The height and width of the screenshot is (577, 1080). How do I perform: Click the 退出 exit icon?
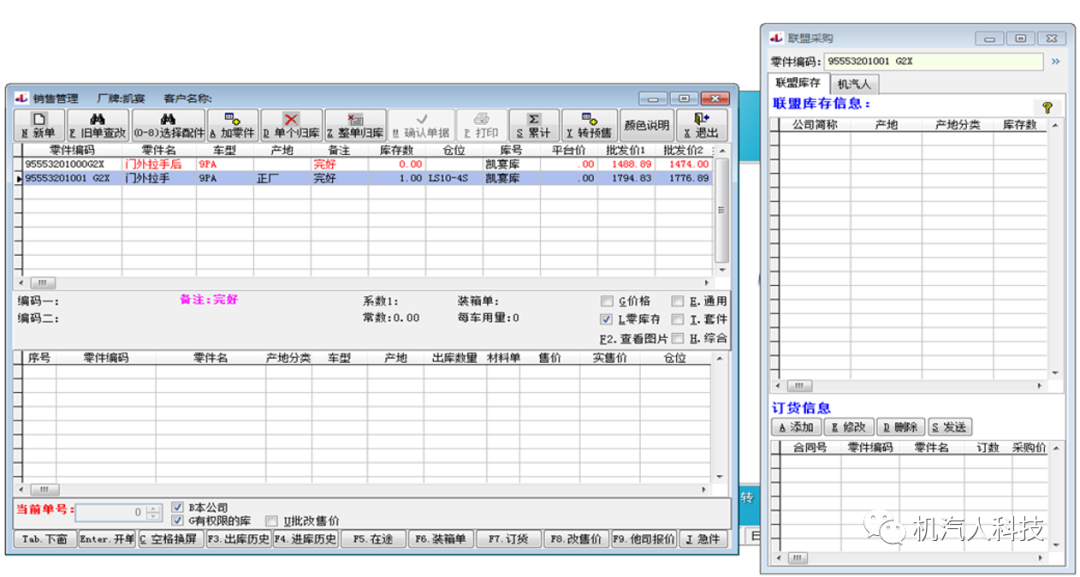pyautogui.click(x=701, y=119)
